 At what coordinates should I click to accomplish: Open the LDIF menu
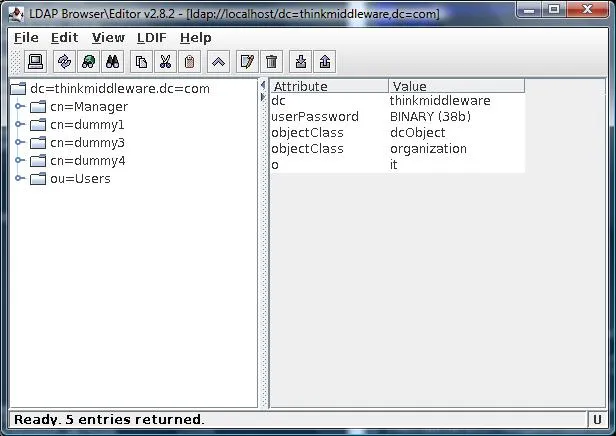(x=152, y=38)
